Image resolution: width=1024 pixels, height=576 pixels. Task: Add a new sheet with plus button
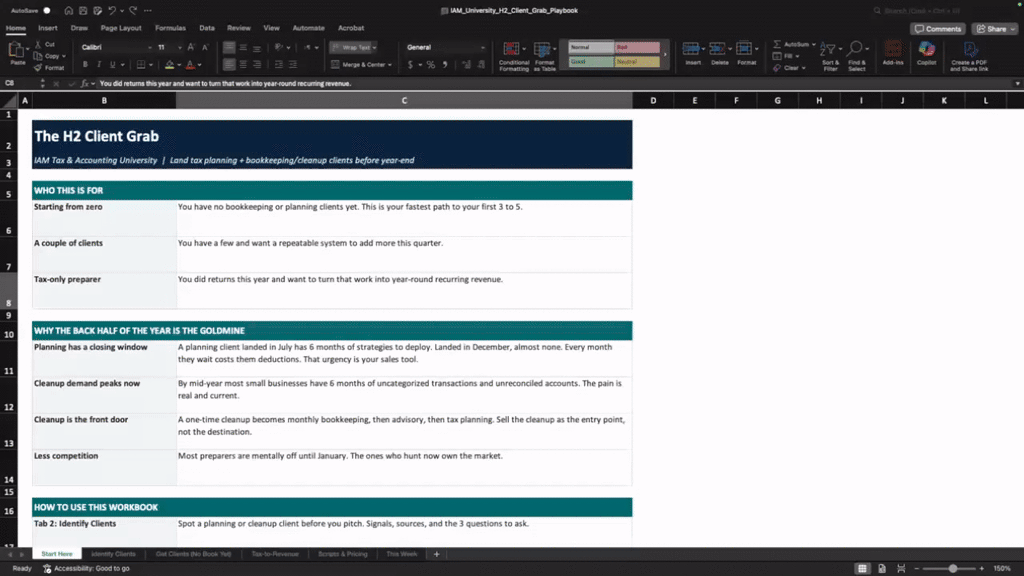(436, 554)
